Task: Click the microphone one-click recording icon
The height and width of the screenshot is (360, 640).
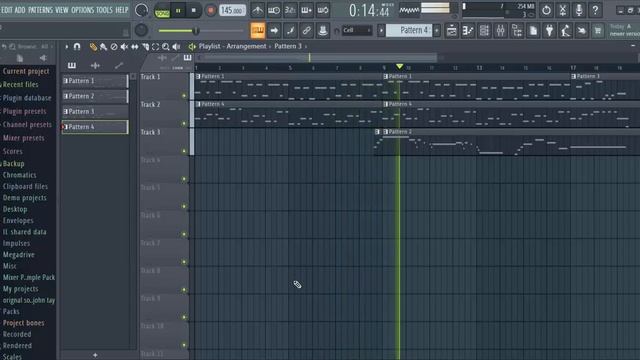Action: click(579, 10)
